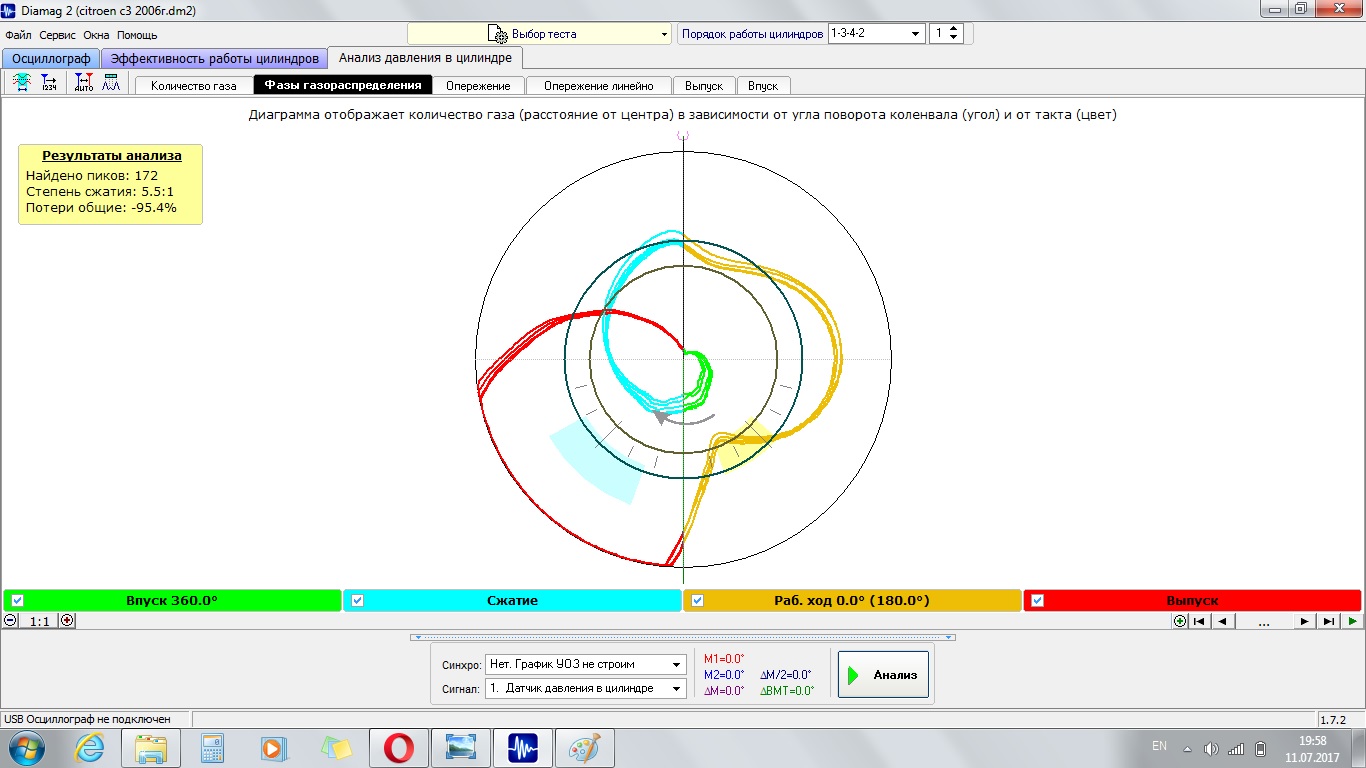This screenshot has height=768, width=1366.
Task: Open Paint from the taskbar
Action: (x=585, y=748)
